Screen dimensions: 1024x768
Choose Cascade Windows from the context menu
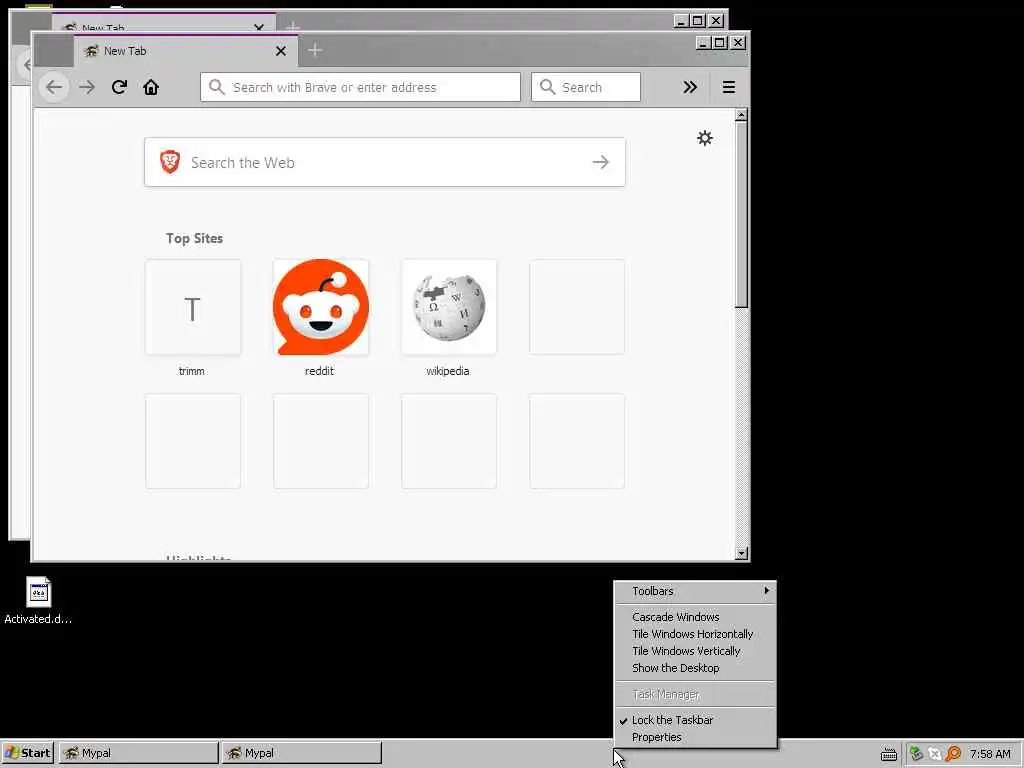pyautogui.click(x=696, y=616)
